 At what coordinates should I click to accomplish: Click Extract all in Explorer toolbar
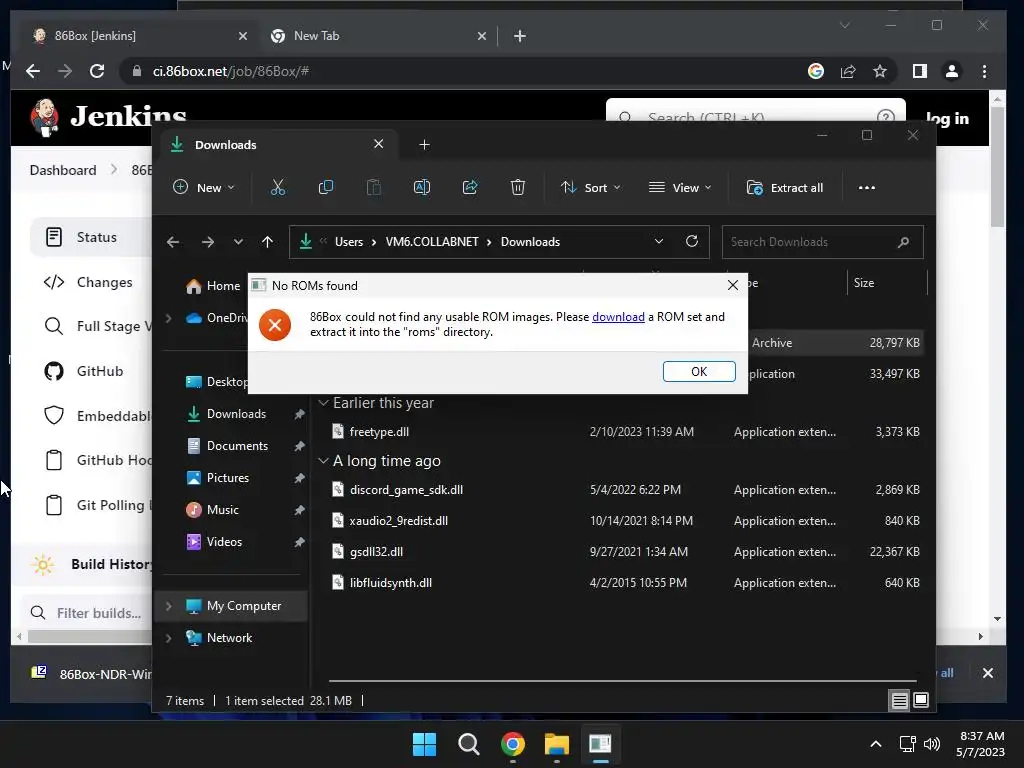point(784,187)
